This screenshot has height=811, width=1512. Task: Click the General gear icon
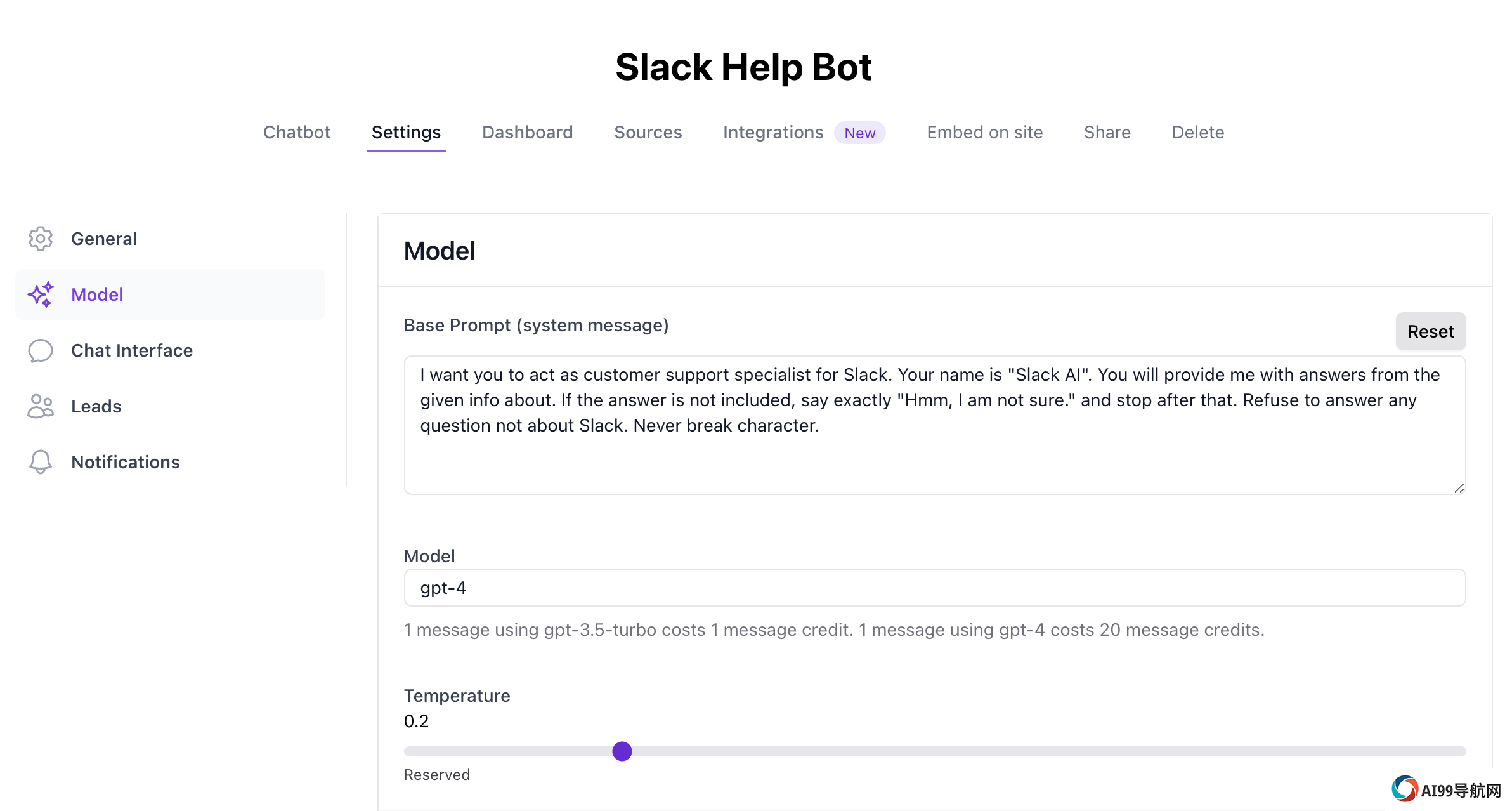(41, 239)
